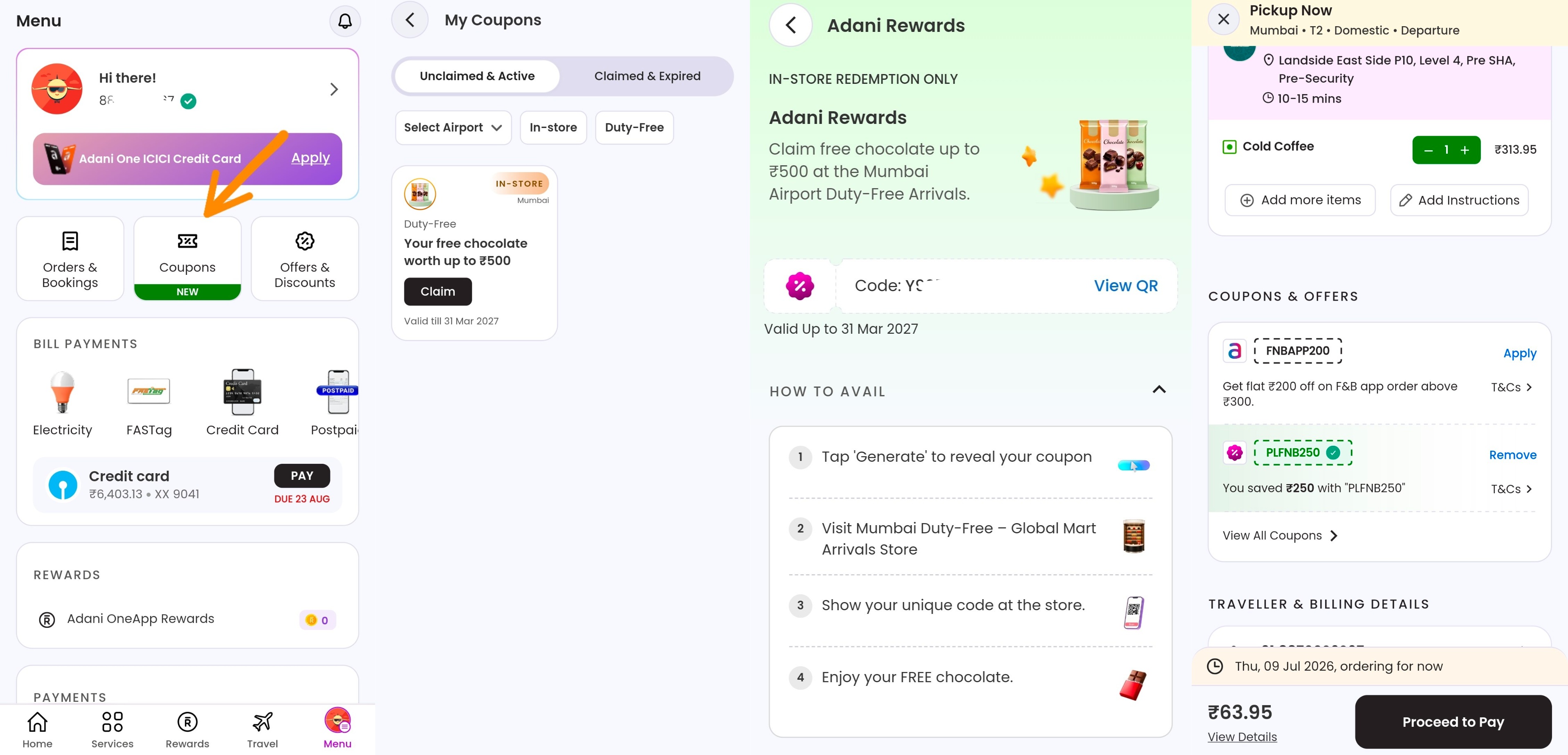Open the Select Airport dropdown

click(x=453, y=127)
